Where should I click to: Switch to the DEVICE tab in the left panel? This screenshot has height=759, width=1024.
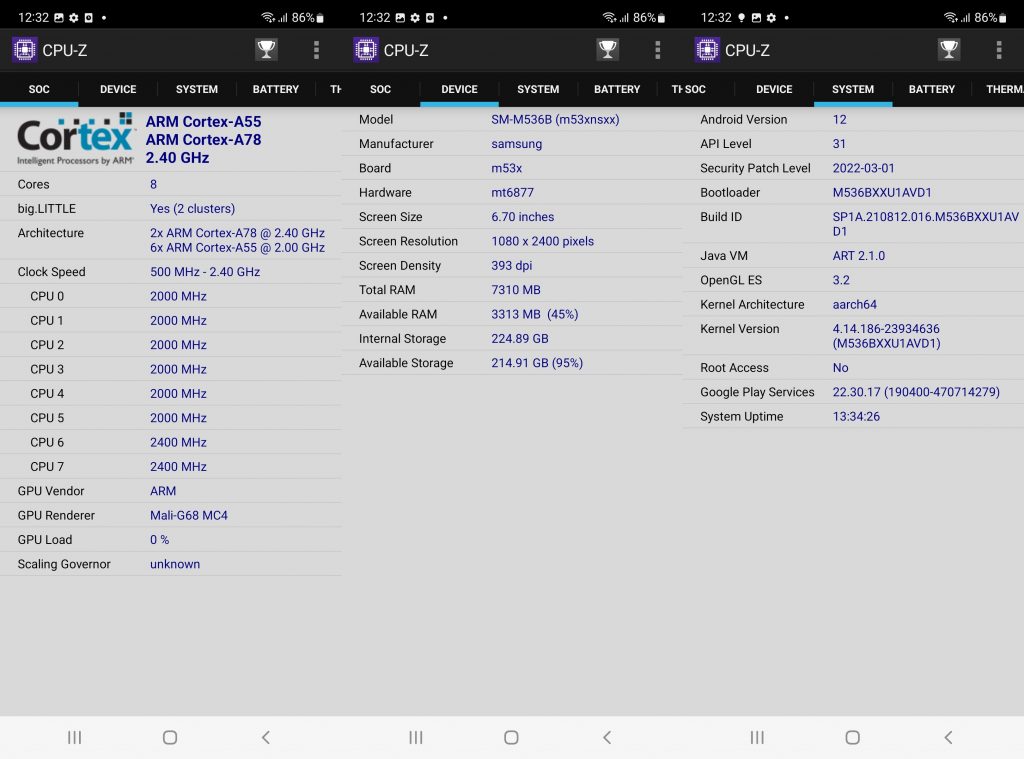point(118,89)
